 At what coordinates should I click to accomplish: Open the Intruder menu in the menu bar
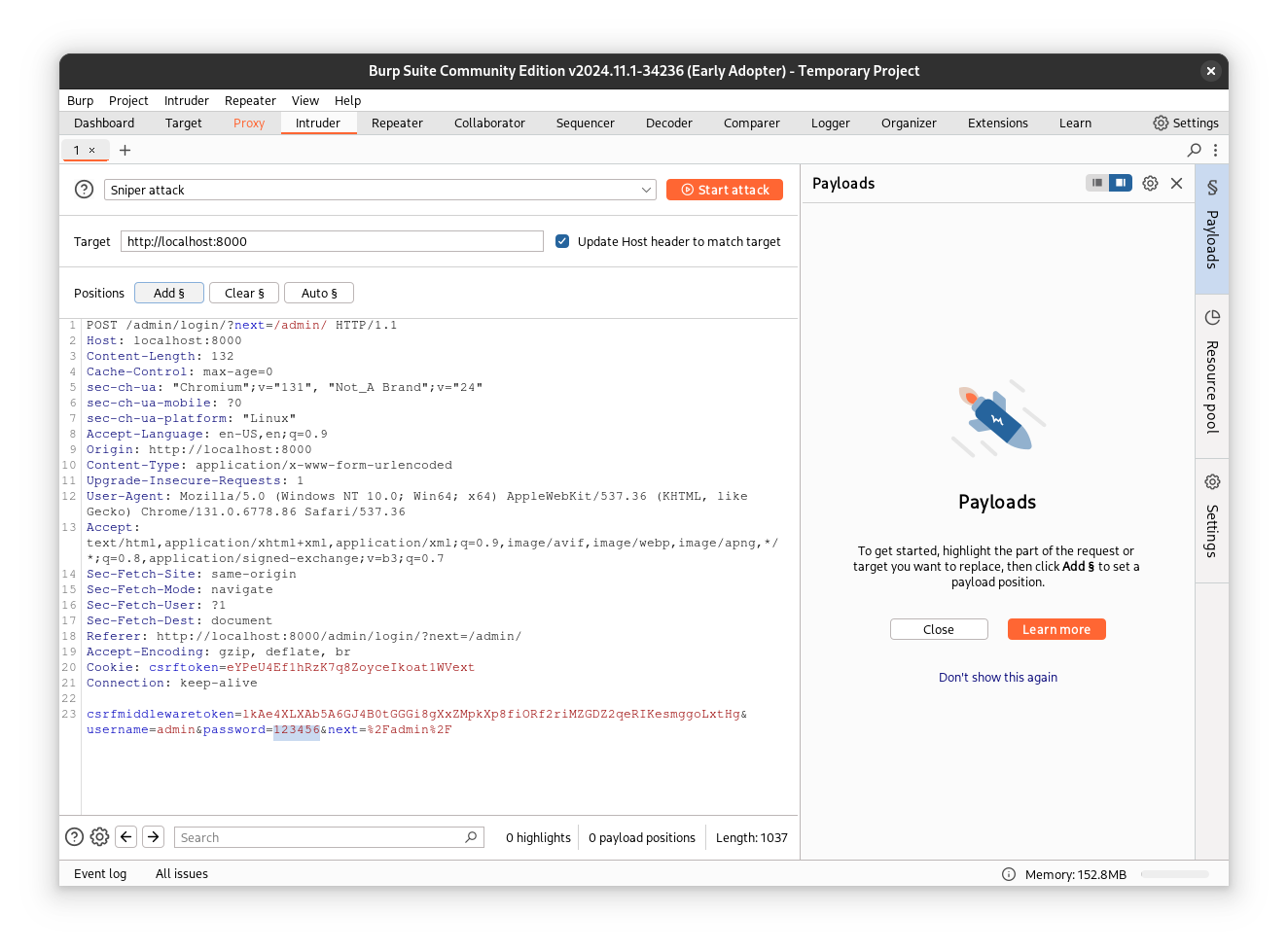click(187, 100)
